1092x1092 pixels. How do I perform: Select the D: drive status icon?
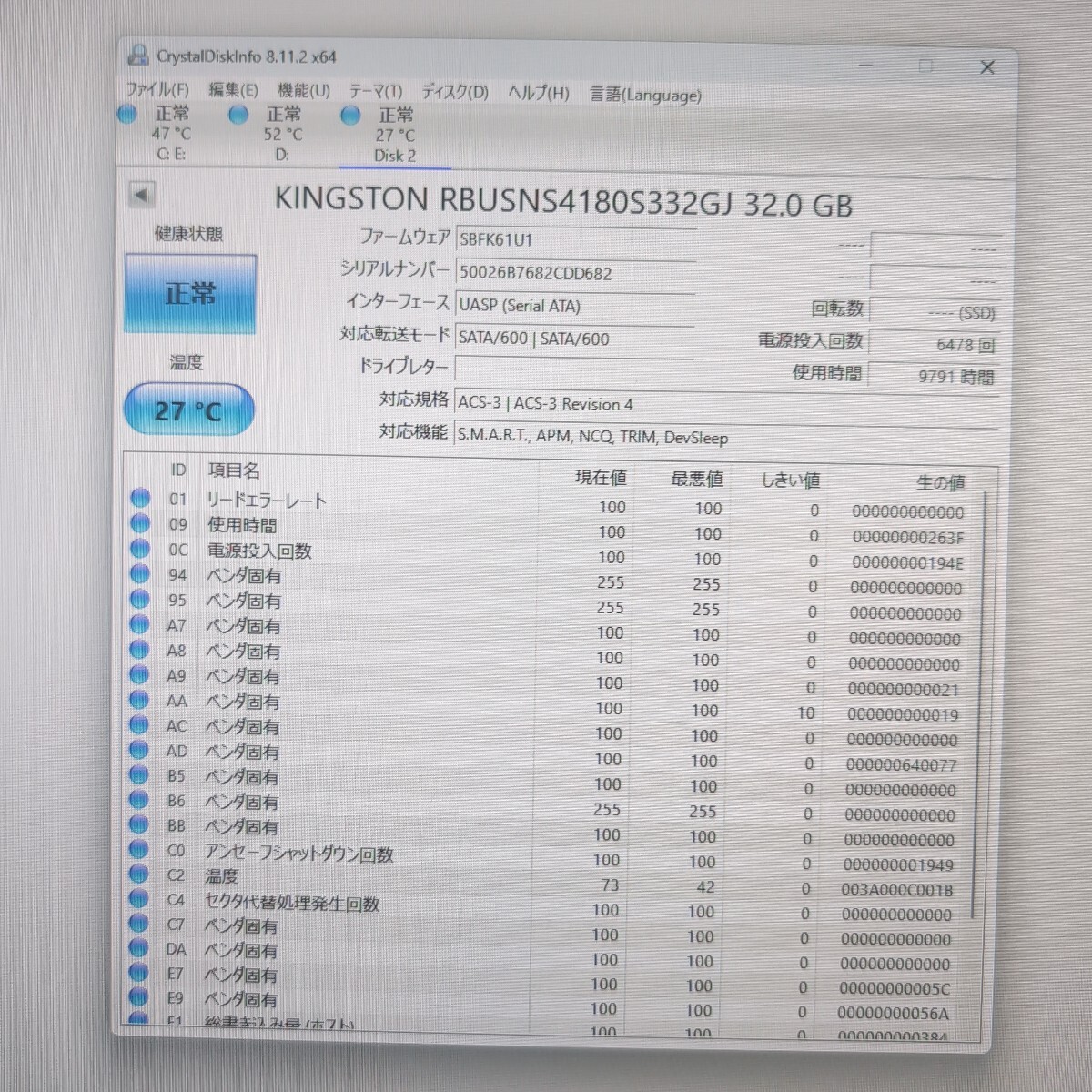pyautogui.click(x=238, y=115)
